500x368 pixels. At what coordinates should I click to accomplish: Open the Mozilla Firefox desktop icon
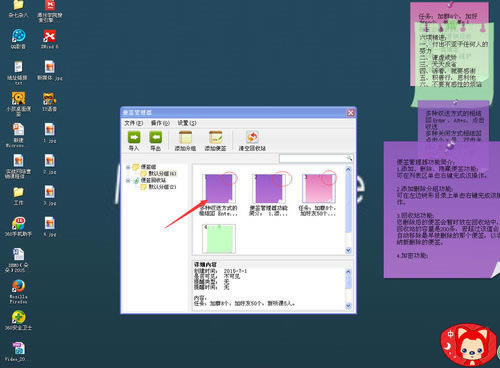click(18, 286)
